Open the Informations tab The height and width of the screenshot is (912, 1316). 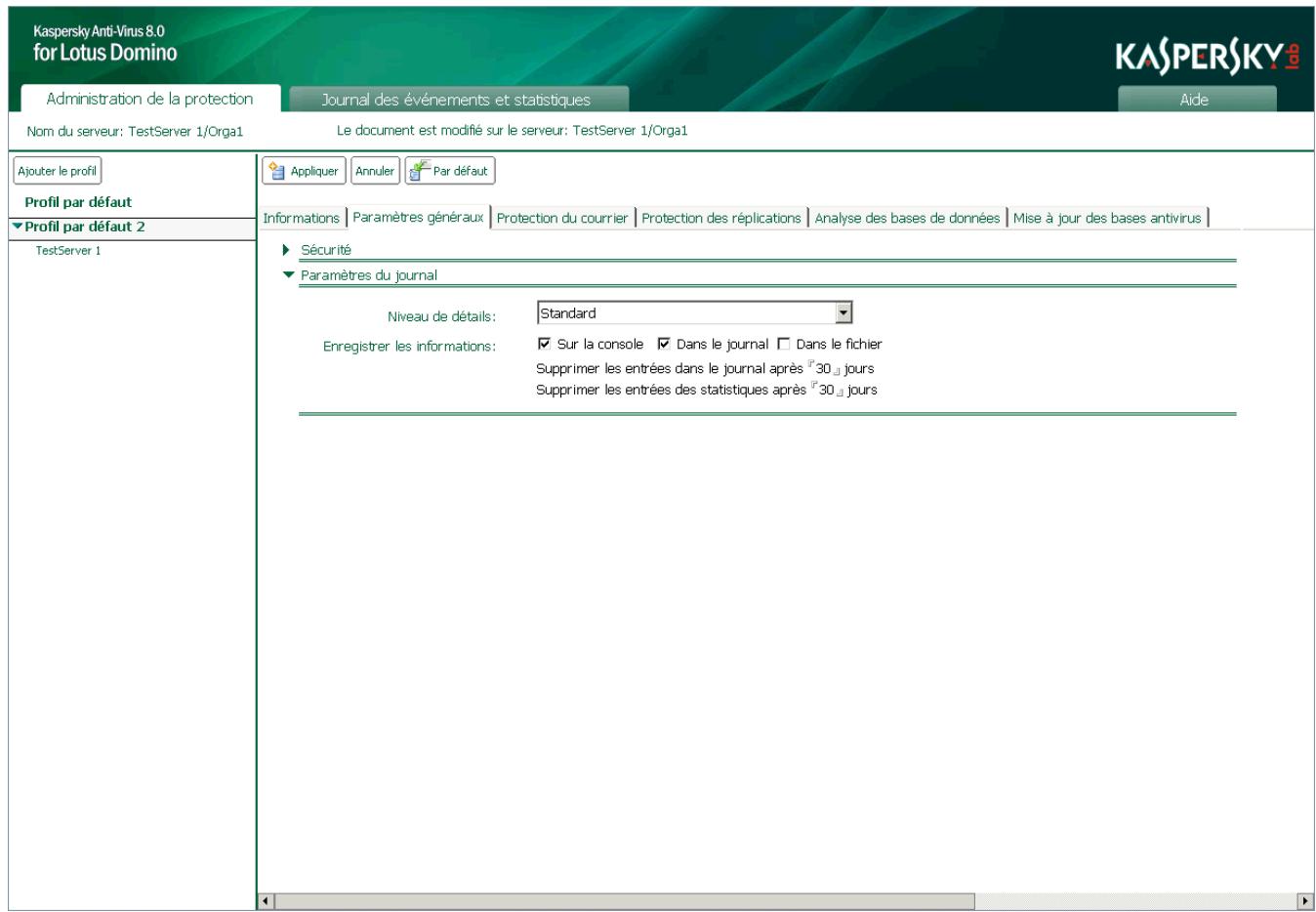click(x=302, y=218)
